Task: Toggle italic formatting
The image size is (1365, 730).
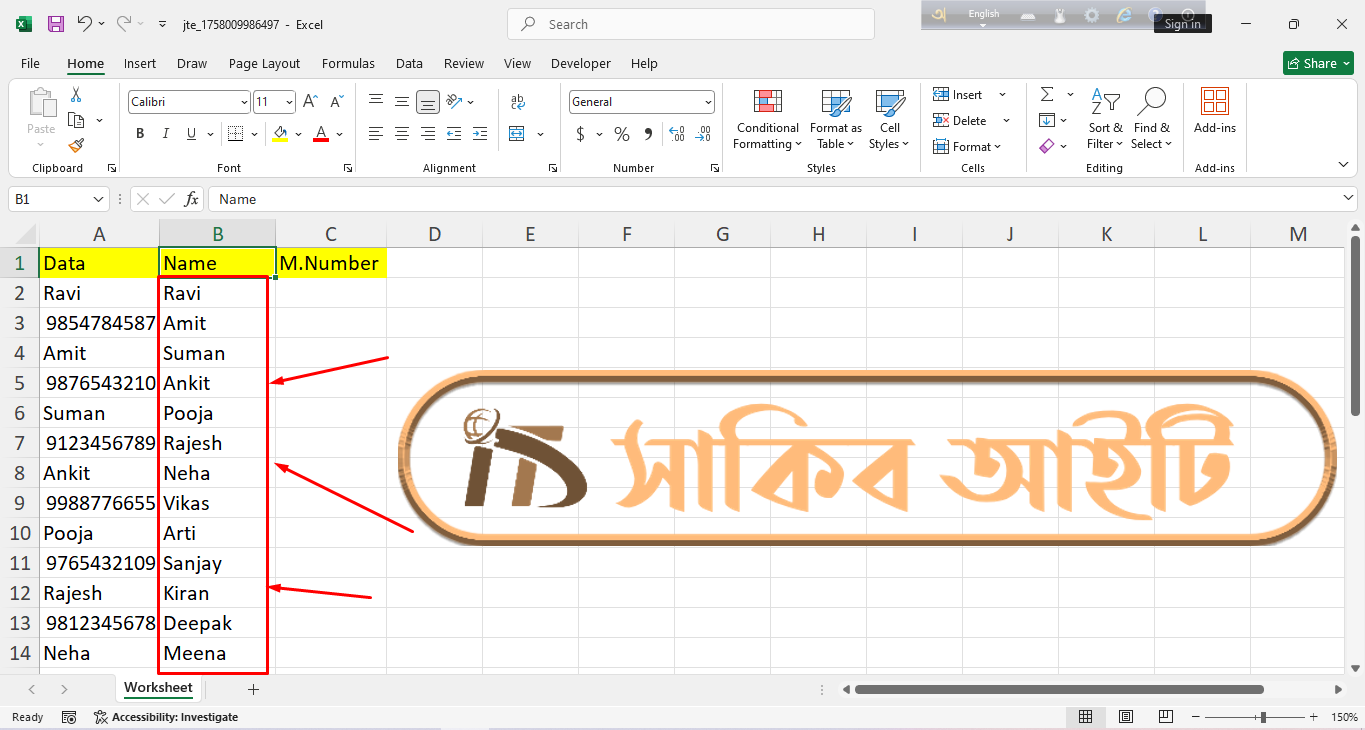Action: pos(166,134)
